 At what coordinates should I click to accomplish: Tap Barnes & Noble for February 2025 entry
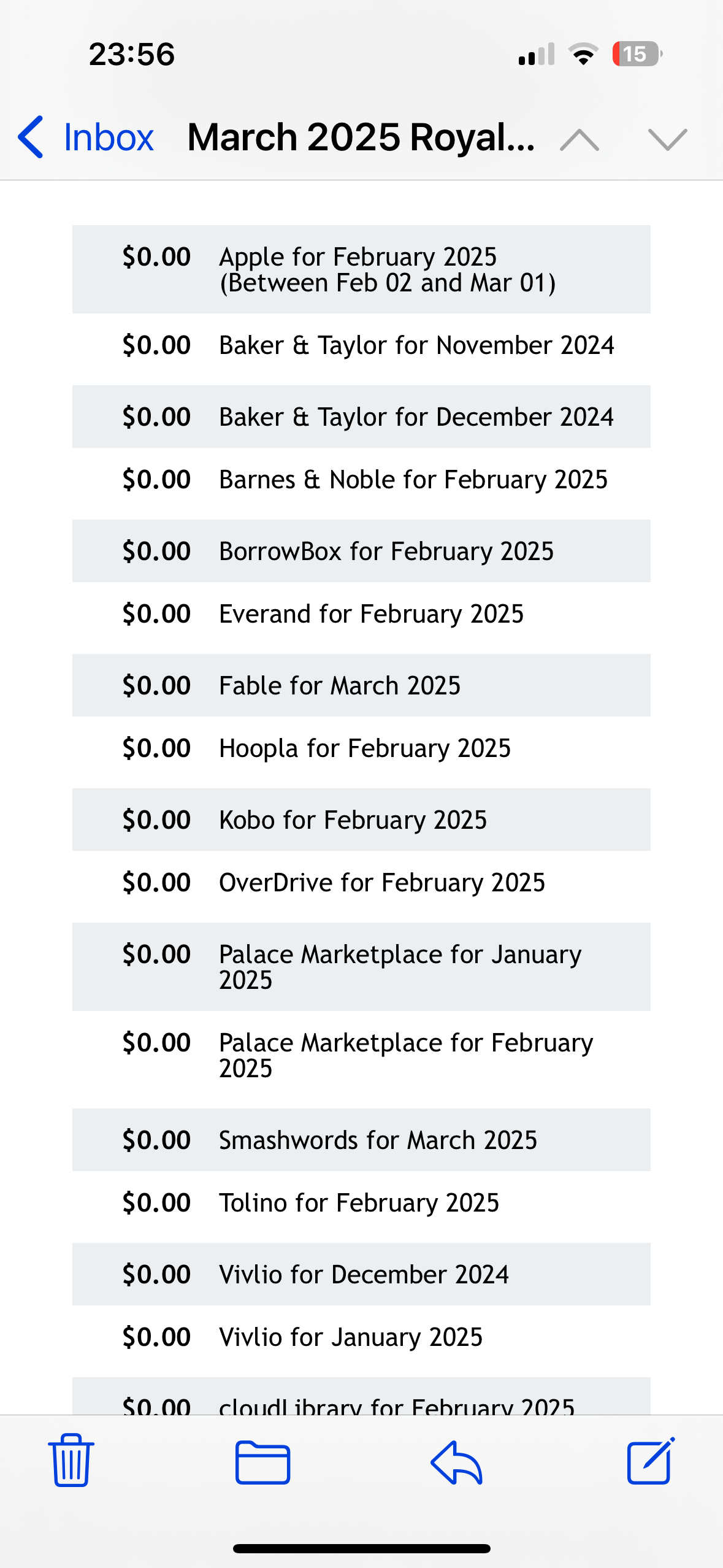coord(361,480)
